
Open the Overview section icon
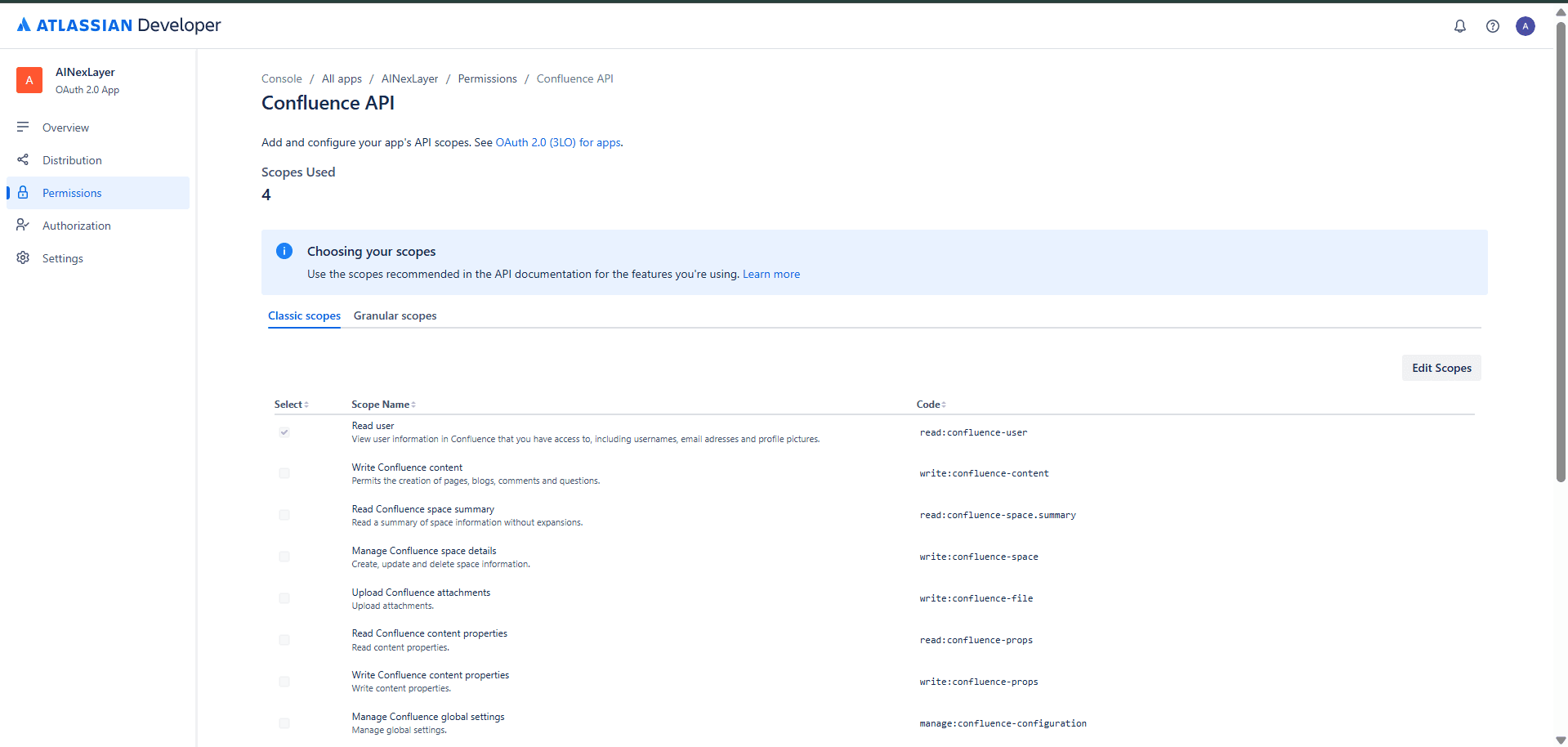pyautogui.click(x=23, y=127)
